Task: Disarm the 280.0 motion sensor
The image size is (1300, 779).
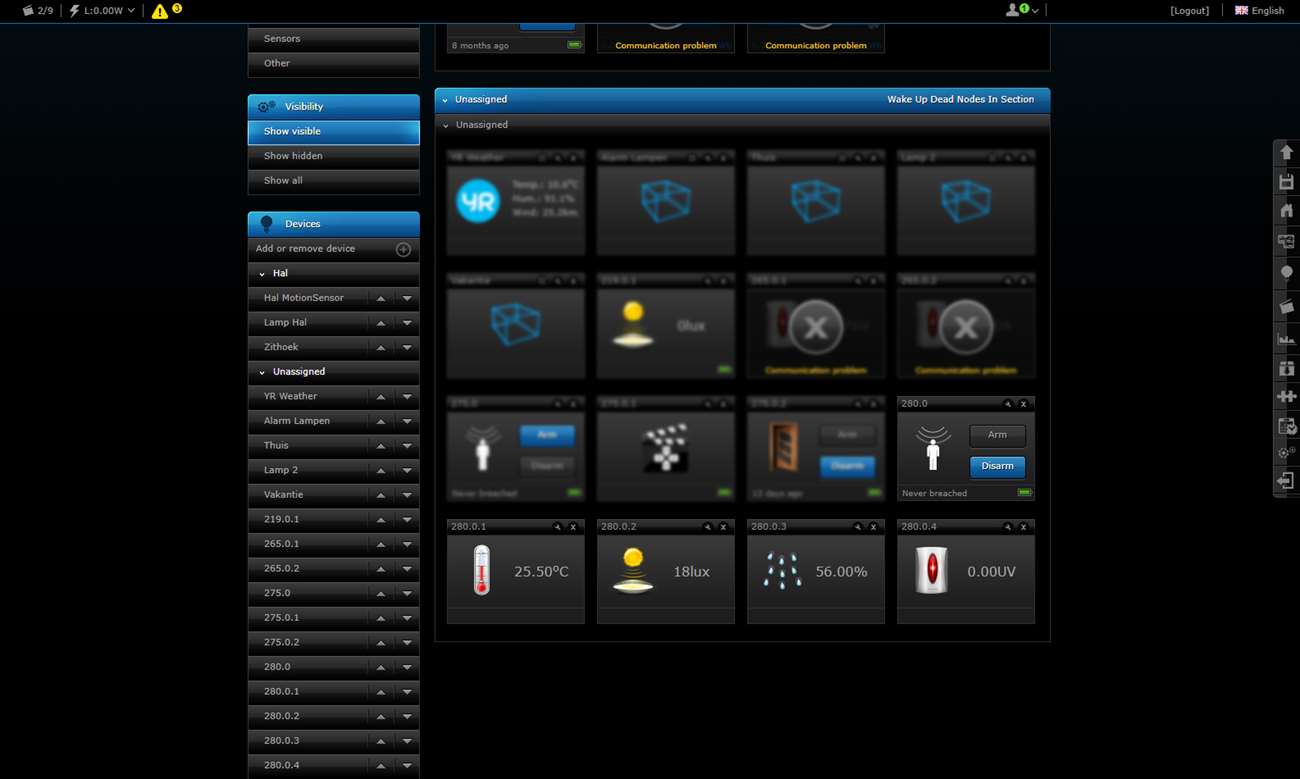Action: tap(997, 466)
